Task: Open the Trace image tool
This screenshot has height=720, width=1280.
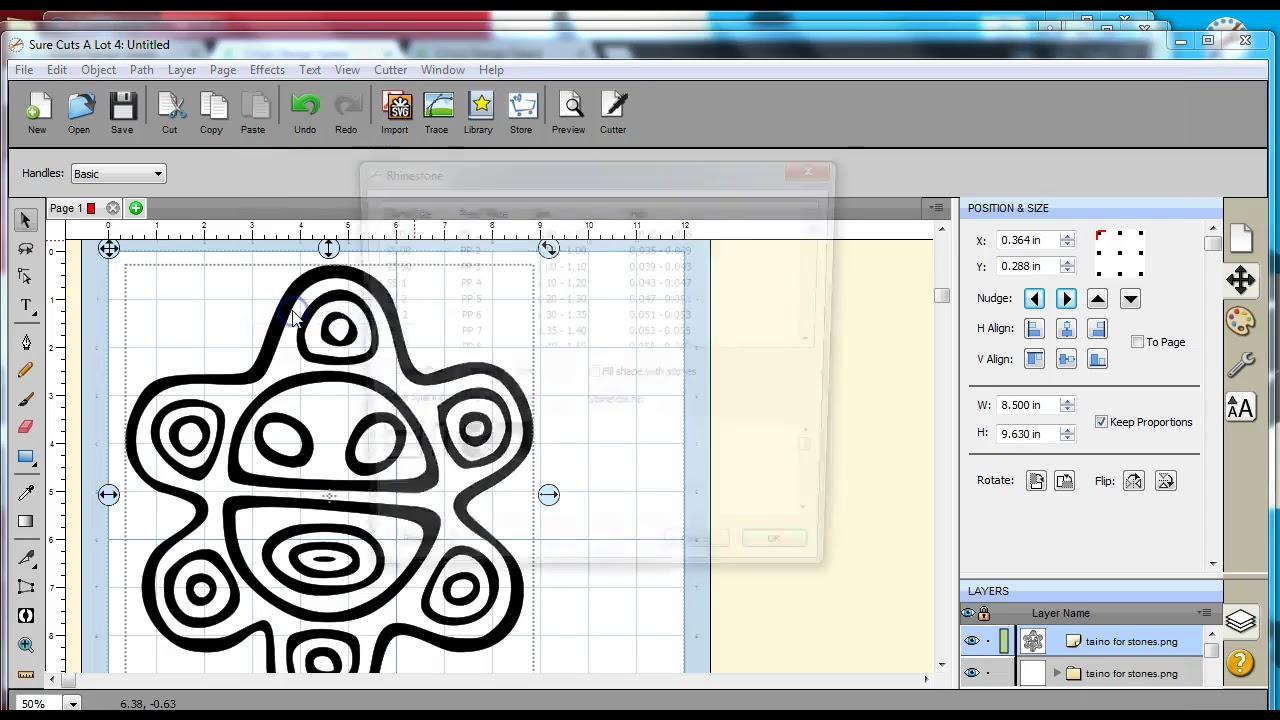Action: 437,112
